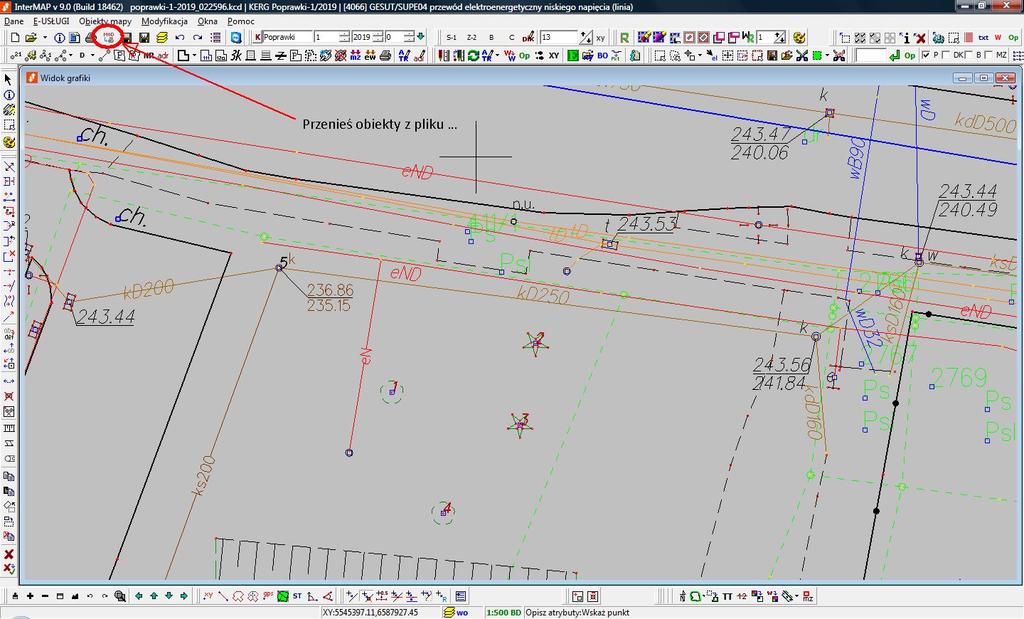1024x619 pixels.
Task: Pan map left with green left arrow
Action: pos(139,595)
